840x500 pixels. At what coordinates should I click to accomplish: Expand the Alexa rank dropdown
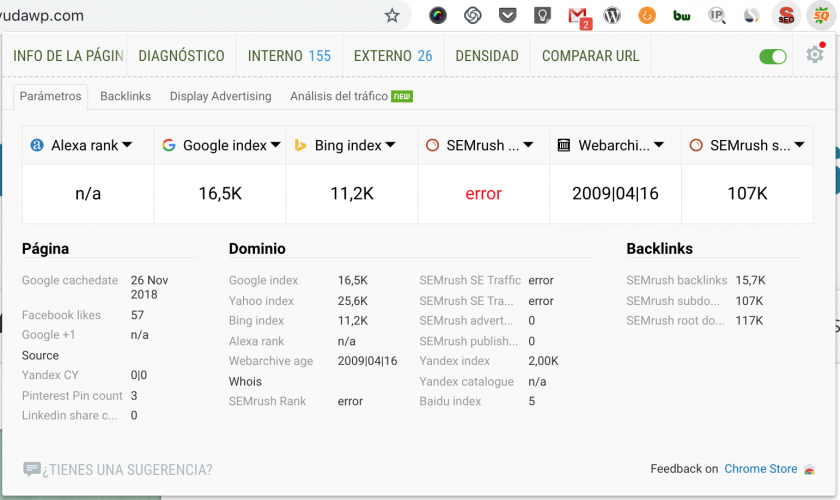127,146
